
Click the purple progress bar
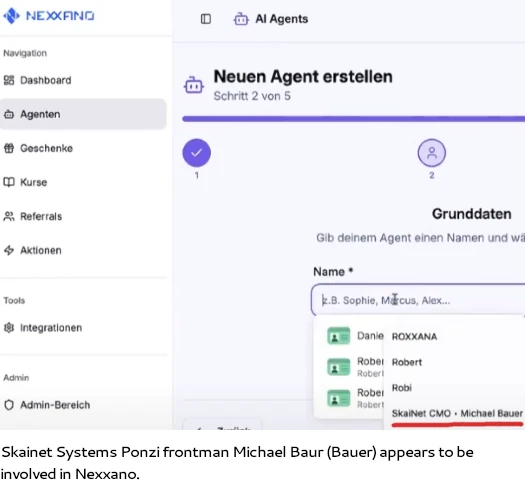[x=354, y=119]
